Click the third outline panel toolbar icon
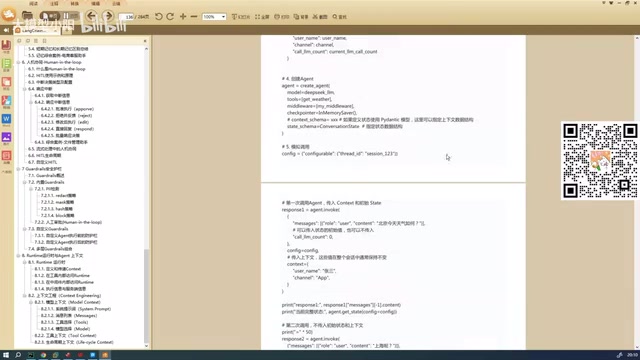The image size is (640, 360). (36, 41)
